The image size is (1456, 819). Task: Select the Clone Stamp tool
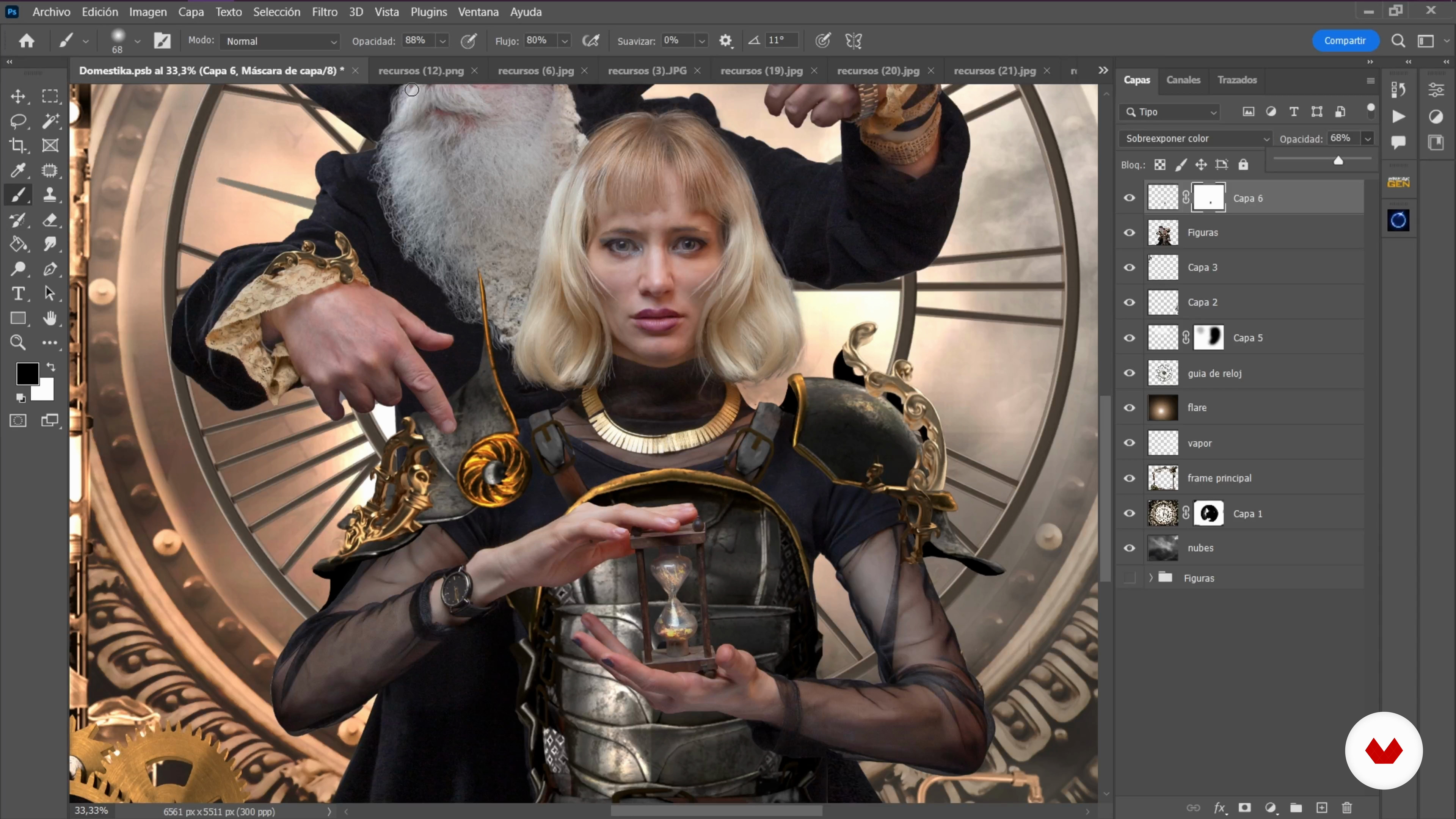50,195
